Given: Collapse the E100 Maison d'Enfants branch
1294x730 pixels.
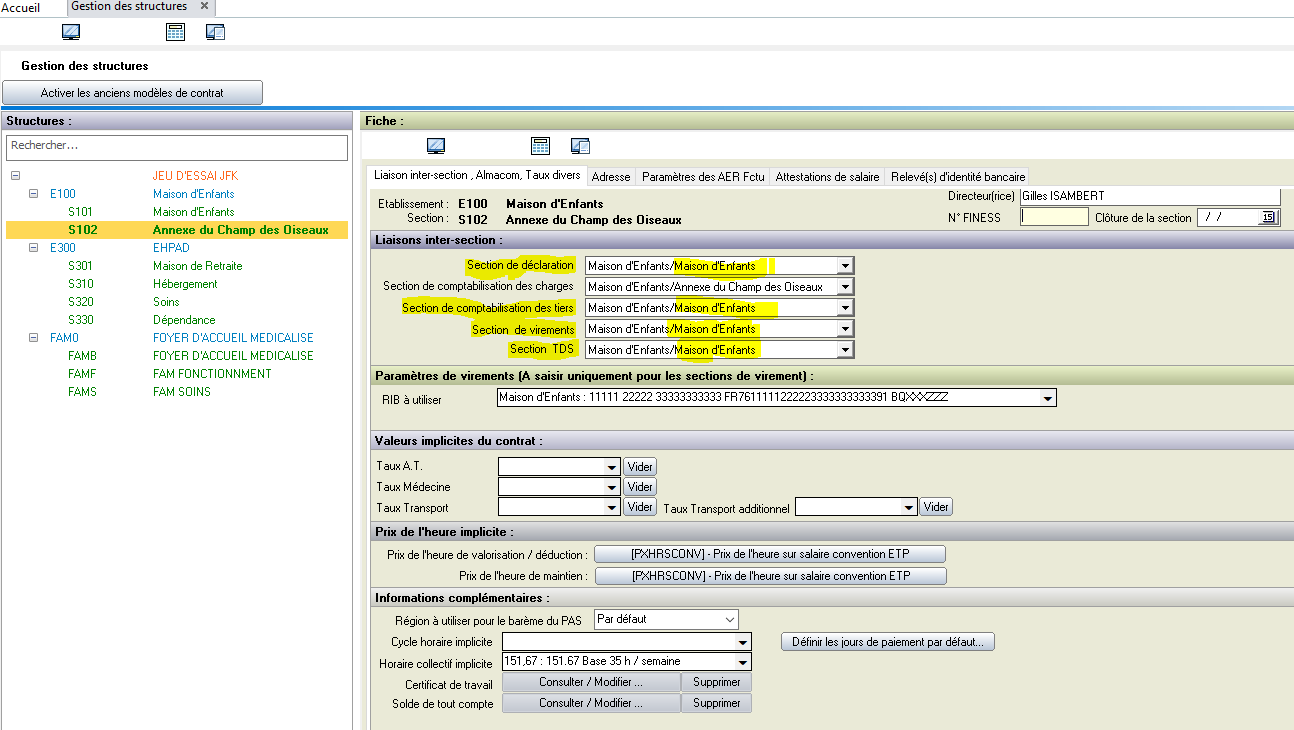Looking at the screenshot, I should tap(34, 194).
